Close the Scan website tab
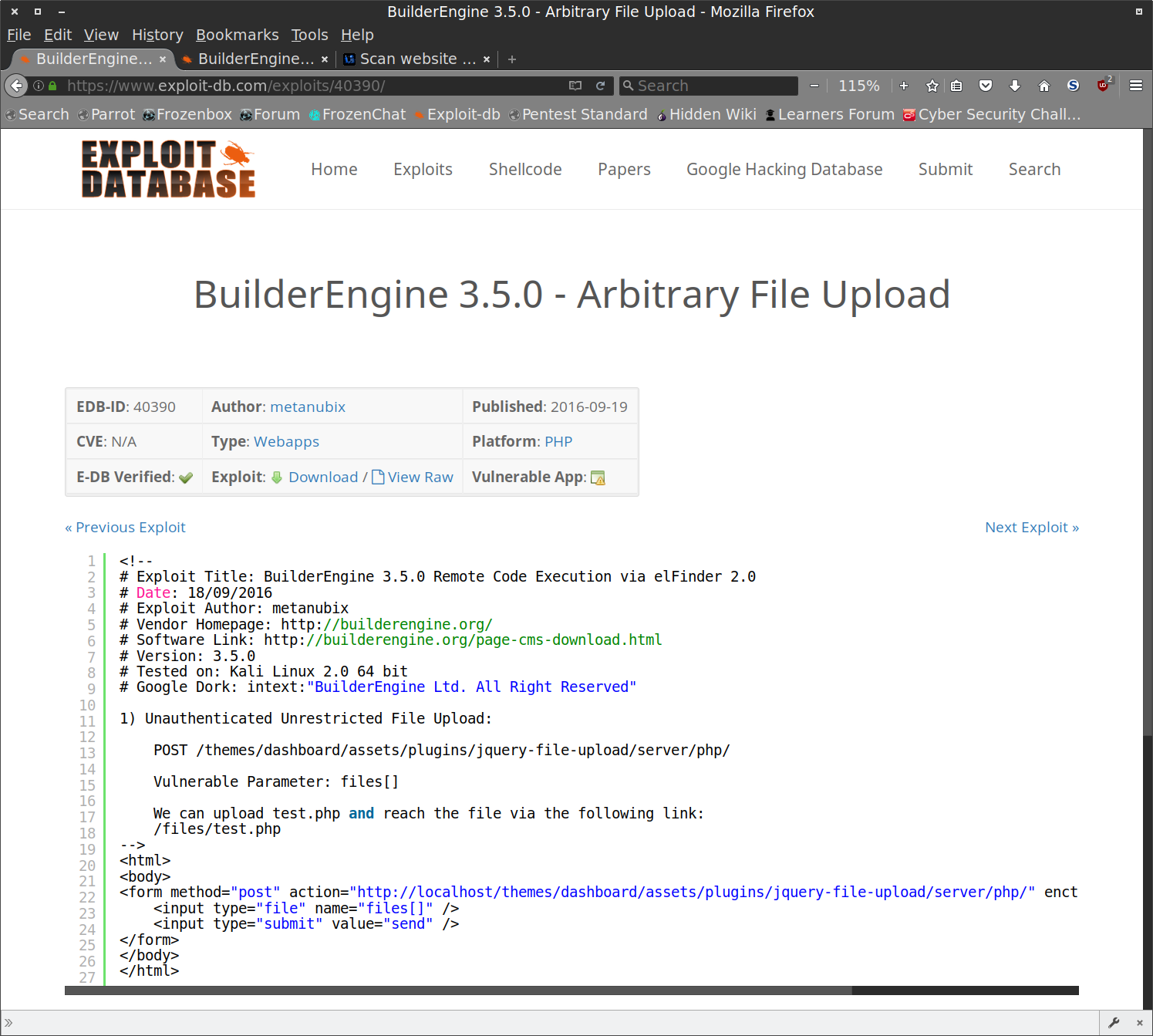 coord(487,59)
